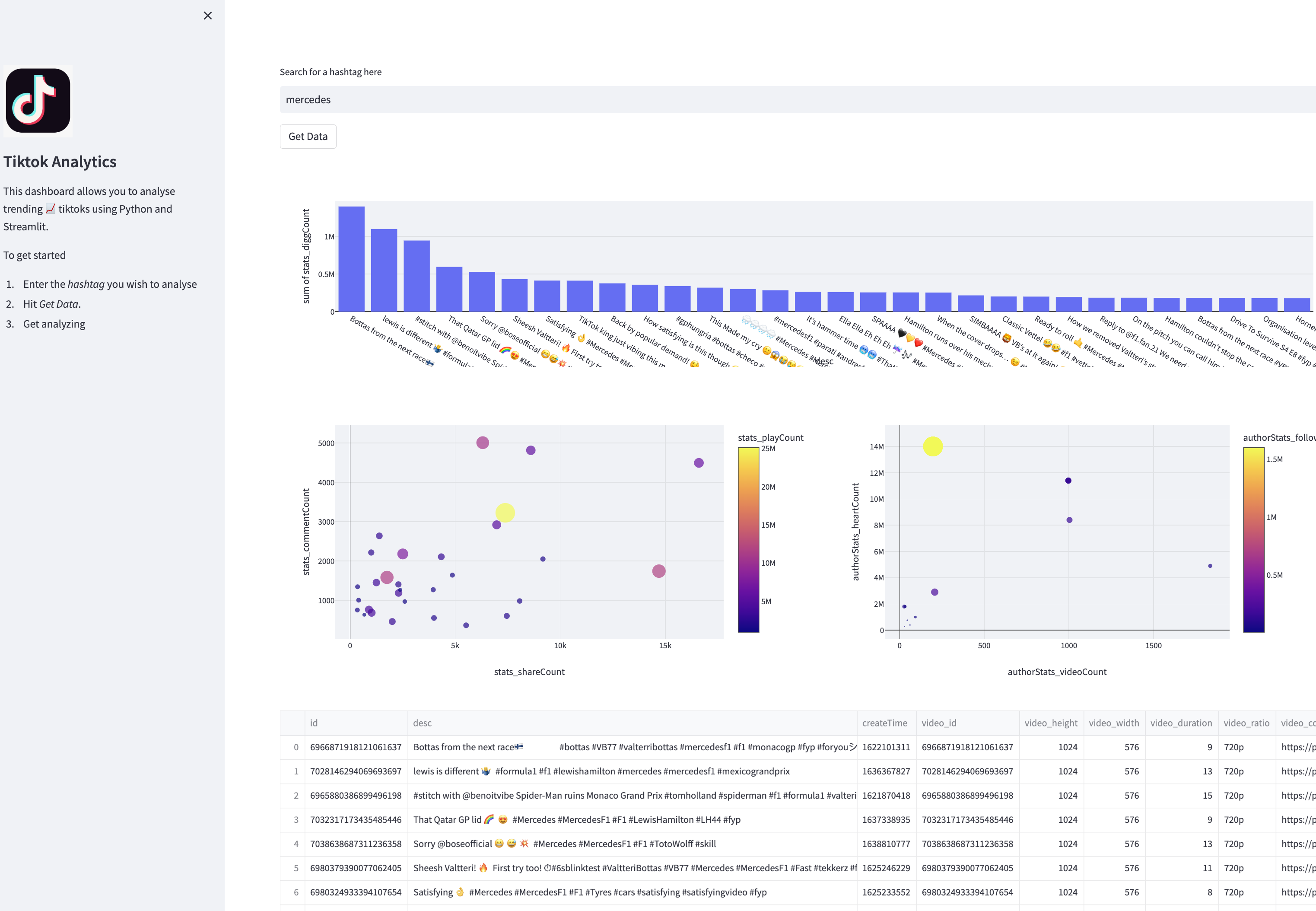1316x911 pixels.
Task: Click video_duration cell 15 in row 2
Action: pos(1181,795)
